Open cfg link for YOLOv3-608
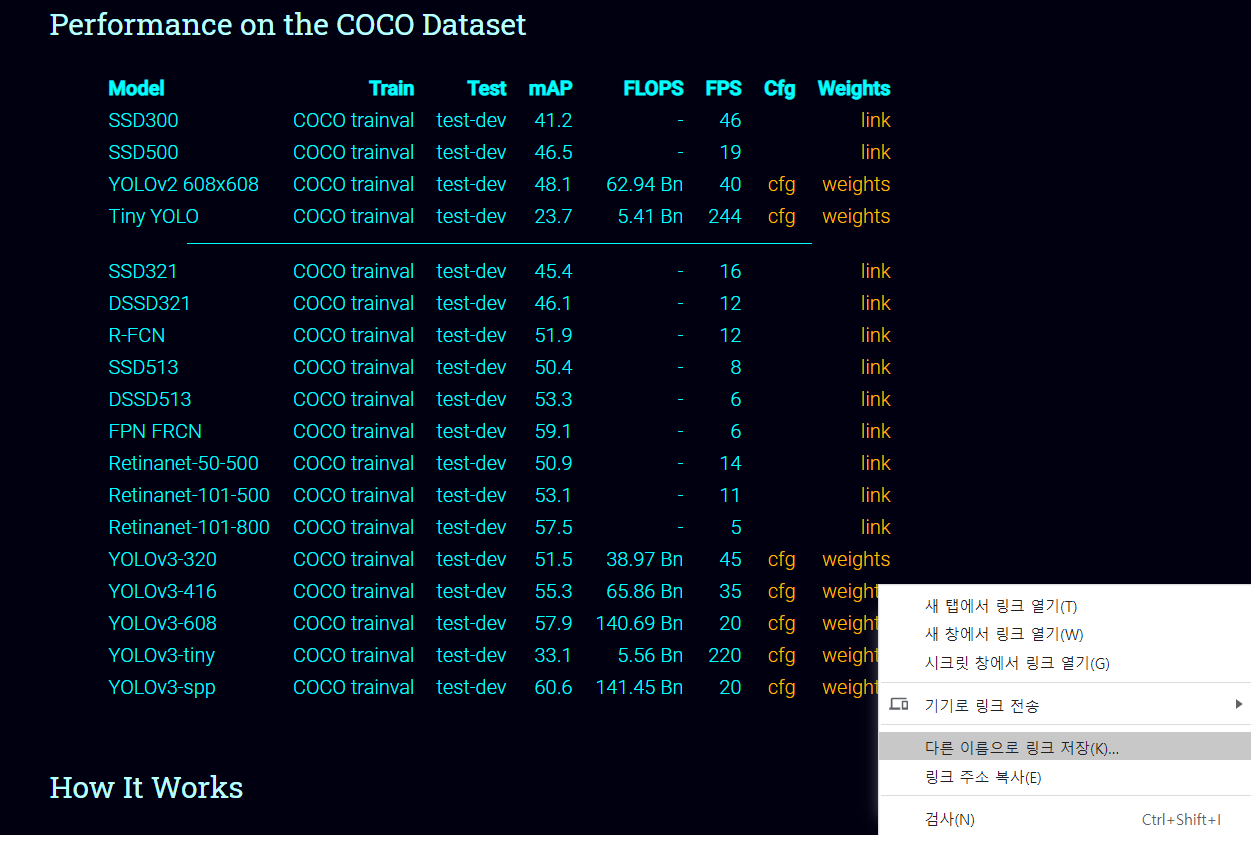 tap(781, 623)
